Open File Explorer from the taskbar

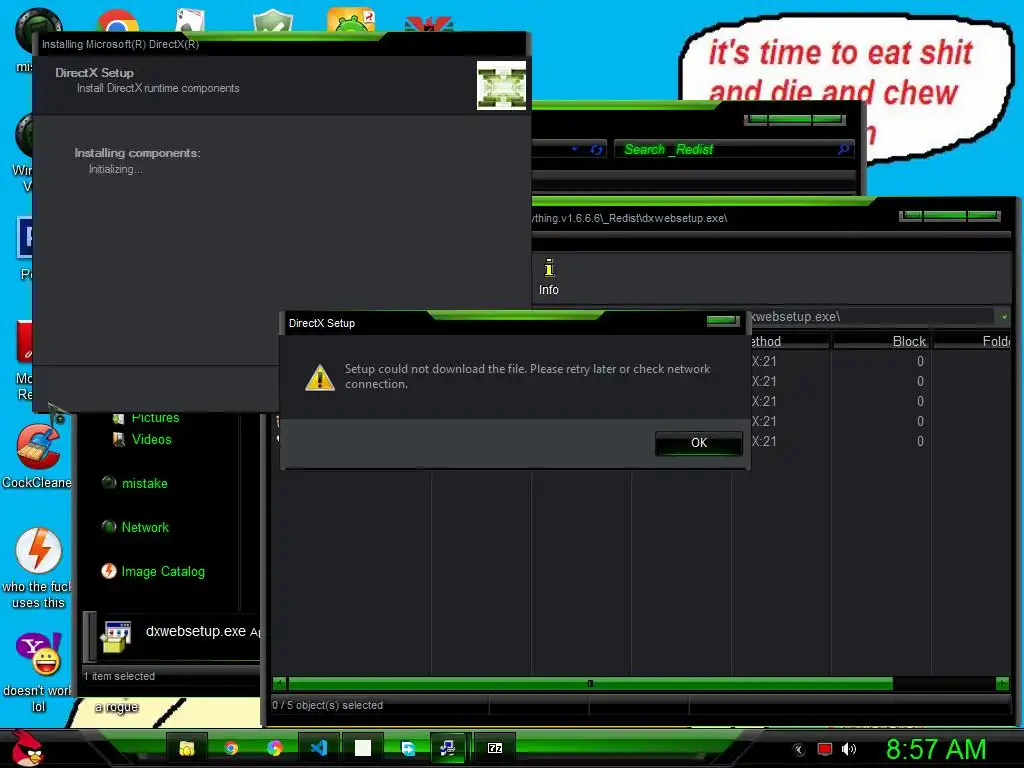pyautogui.click(x=187, y=748)
